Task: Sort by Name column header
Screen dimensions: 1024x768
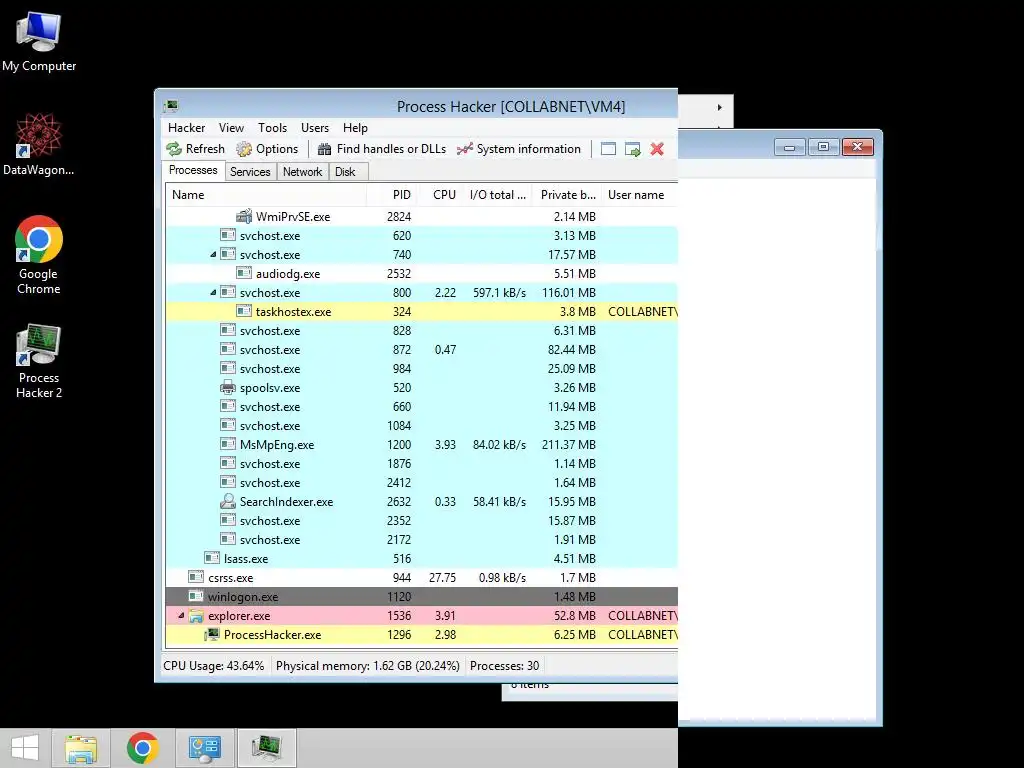Action: (x=265, y=195)
